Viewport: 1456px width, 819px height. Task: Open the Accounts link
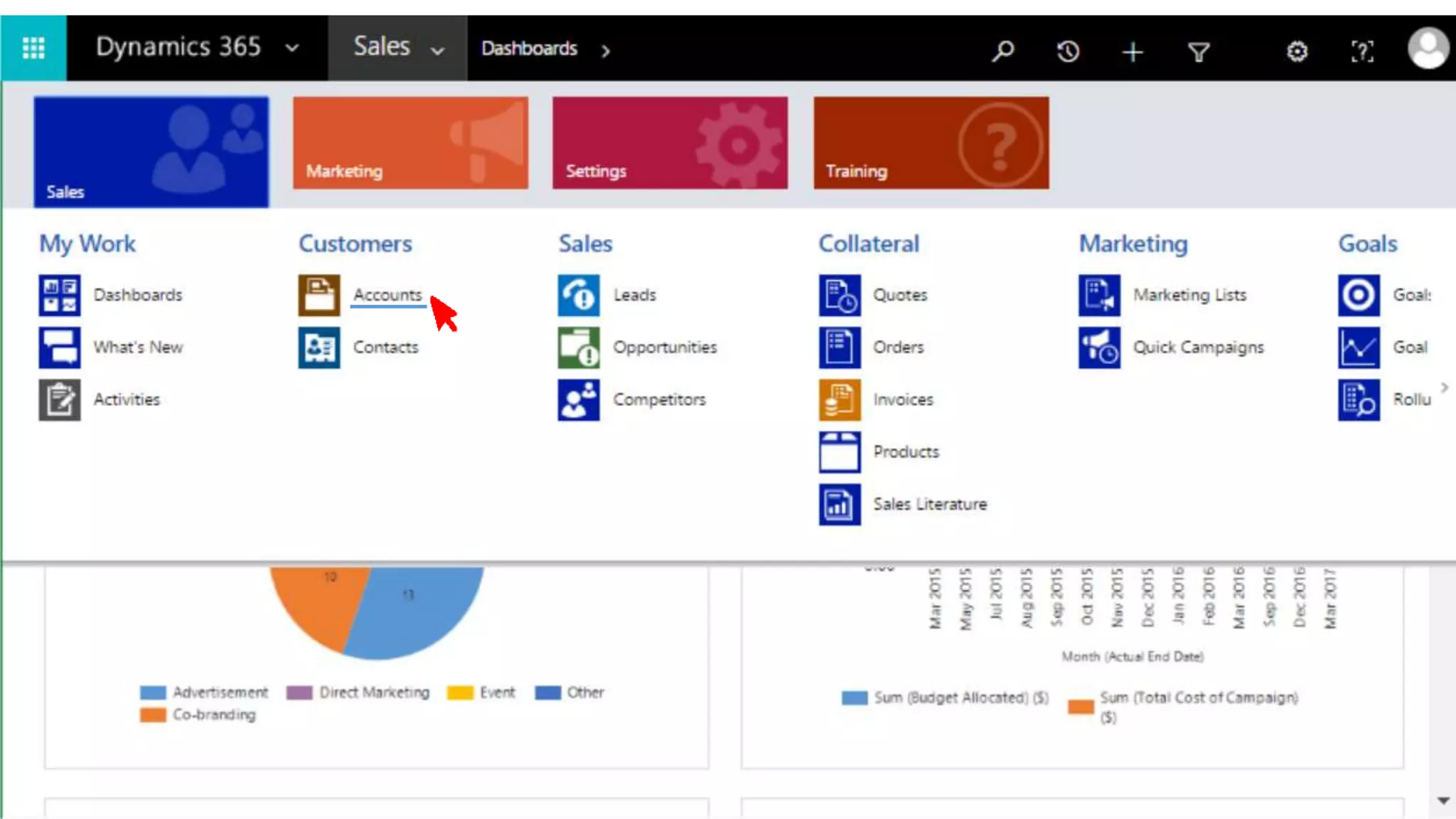coord(387,294)
